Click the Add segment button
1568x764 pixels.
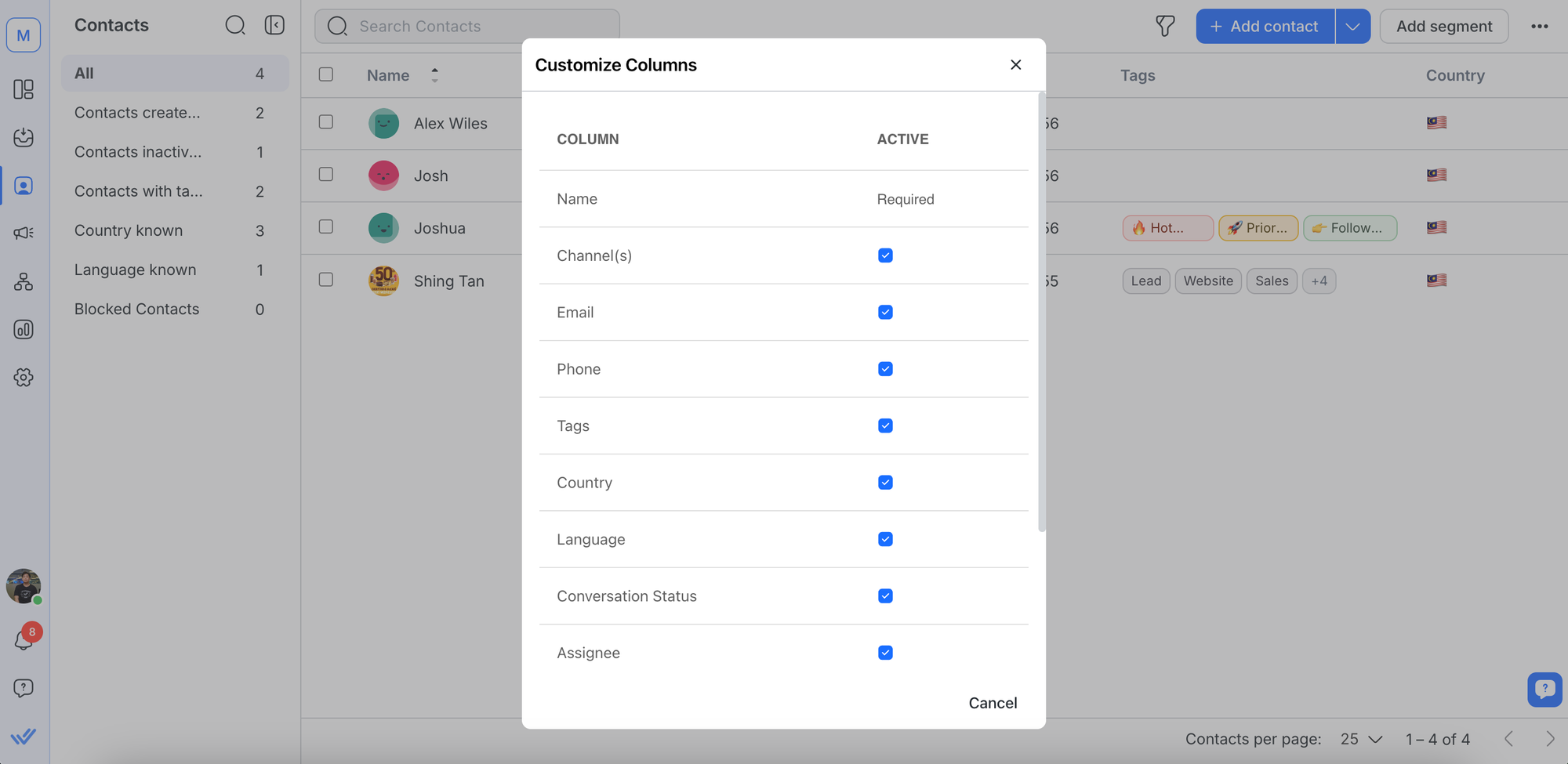1443,26
